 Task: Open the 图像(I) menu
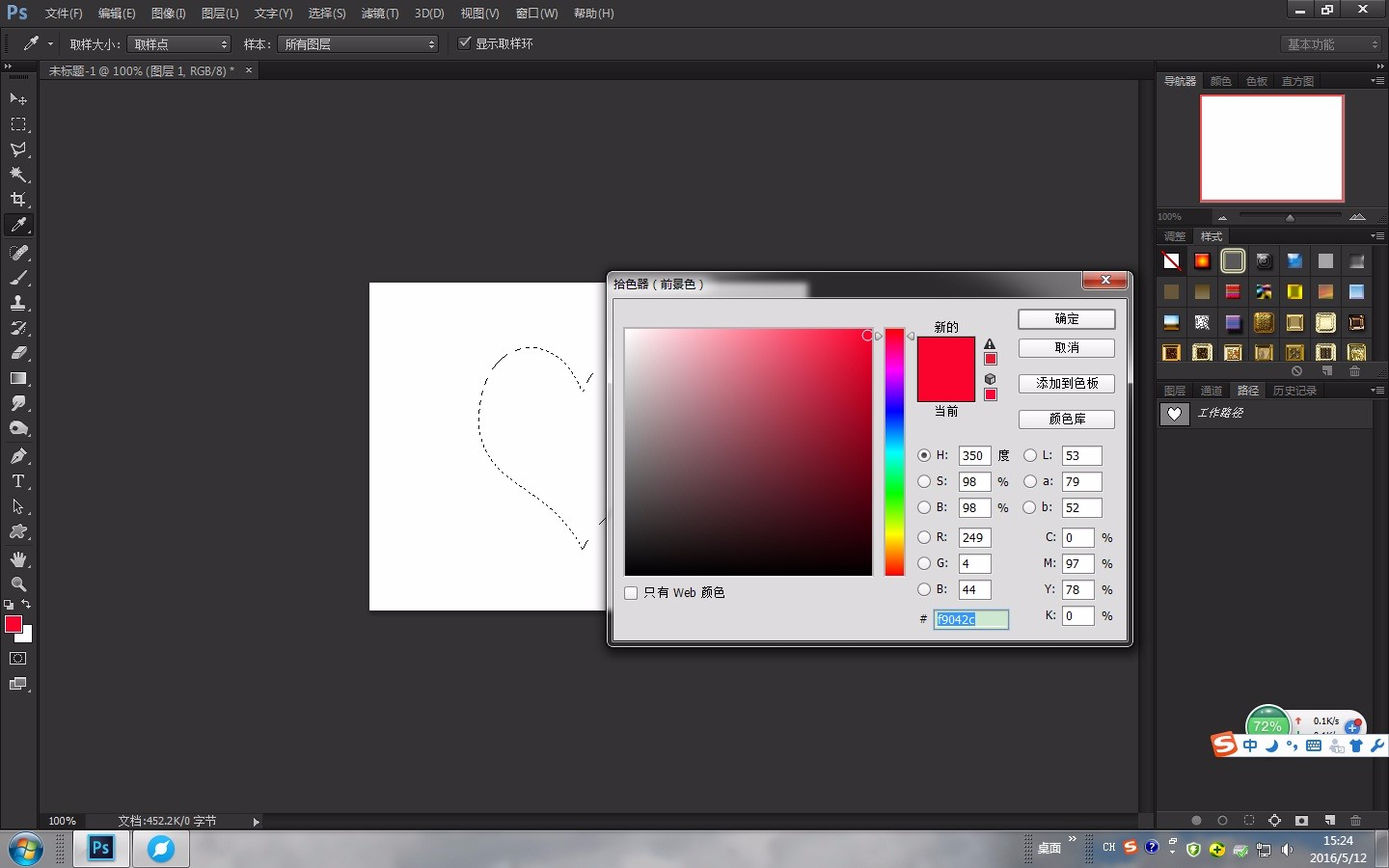(x=169, y=14)
